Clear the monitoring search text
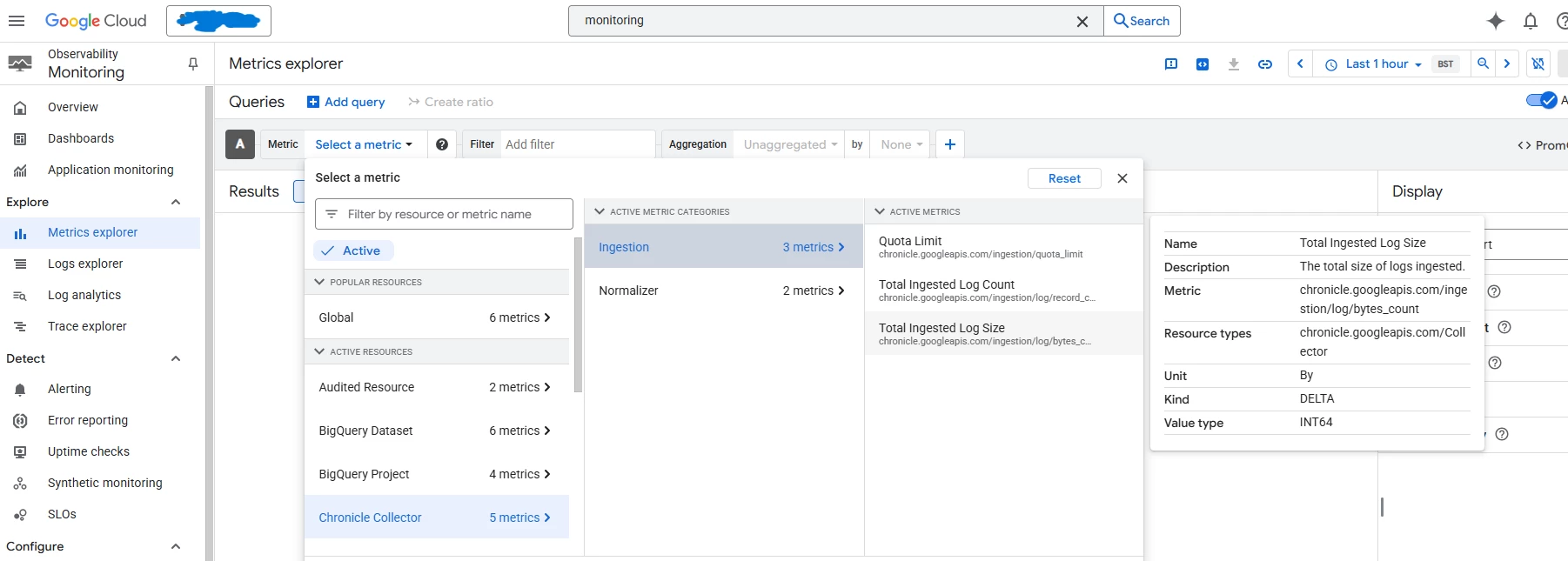This screenshot has width=1568, height=561. coord(1082,22)
